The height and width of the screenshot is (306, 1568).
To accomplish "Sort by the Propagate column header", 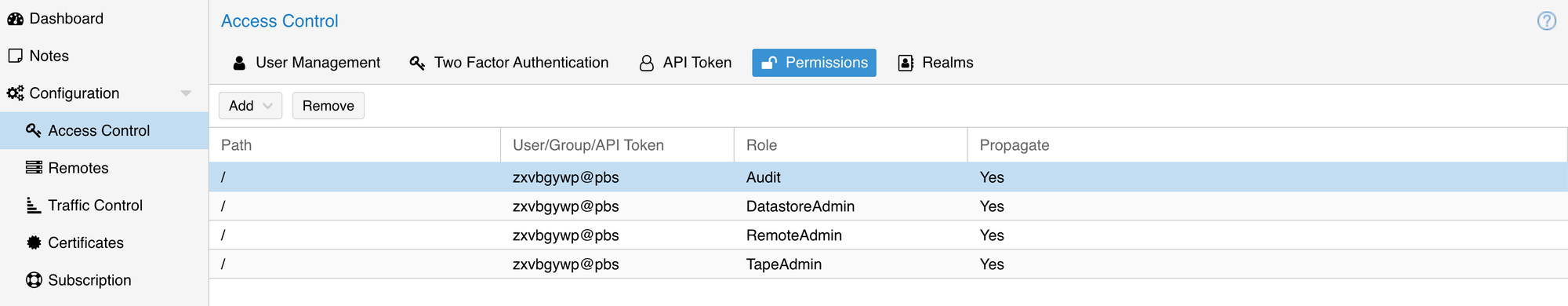I will [1267, 145].
